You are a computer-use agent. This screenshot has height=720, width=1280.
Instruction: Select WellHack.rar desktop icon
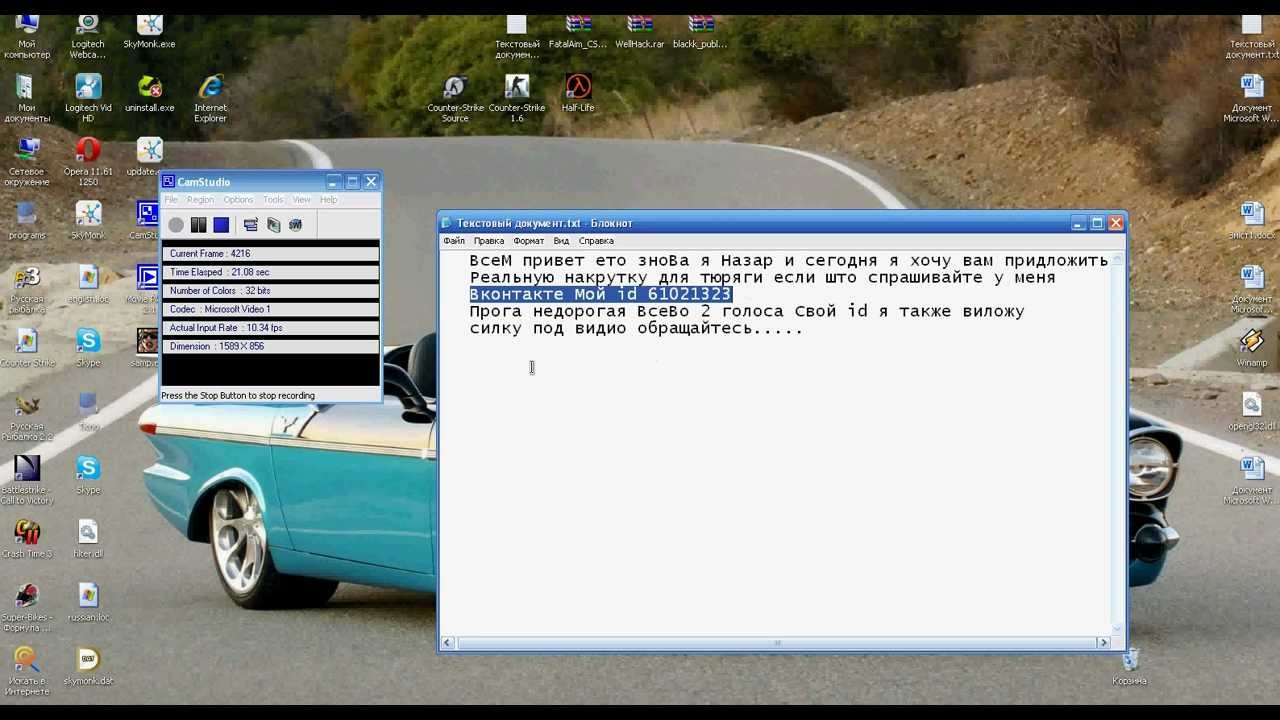click(640, 32)
